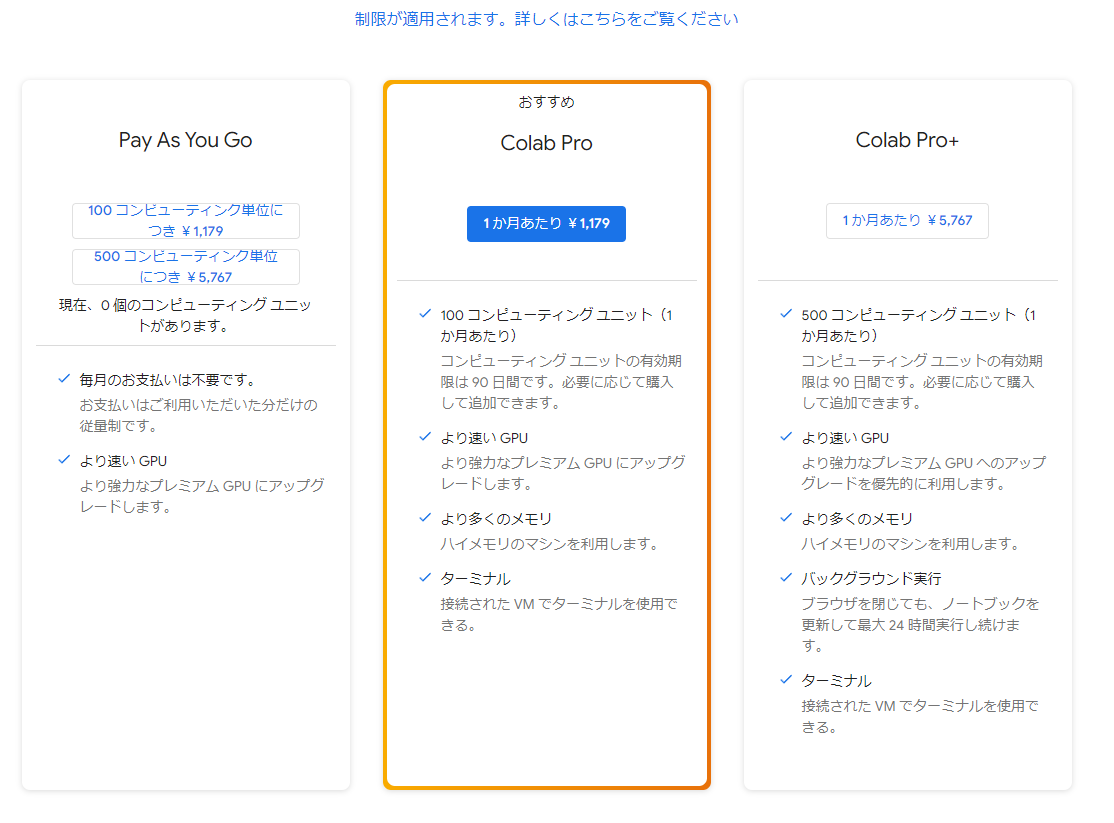Image resolution: width=1114 pixels, height=823 pixels.
Task: Click アップグレードを優先的に利用します description in Pro+
Action: 924,473
